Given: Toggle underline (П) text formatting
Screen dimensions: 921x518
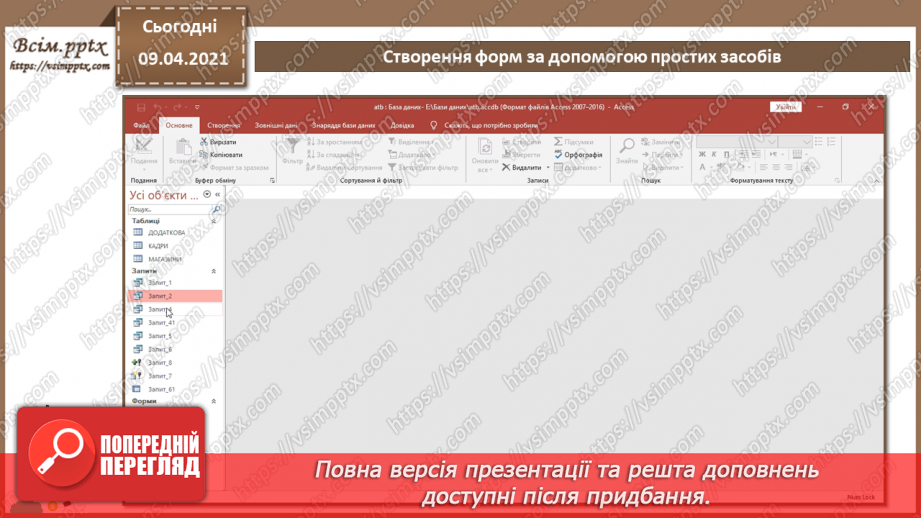Looking at the screenshot, I should (x=725, y=155).
